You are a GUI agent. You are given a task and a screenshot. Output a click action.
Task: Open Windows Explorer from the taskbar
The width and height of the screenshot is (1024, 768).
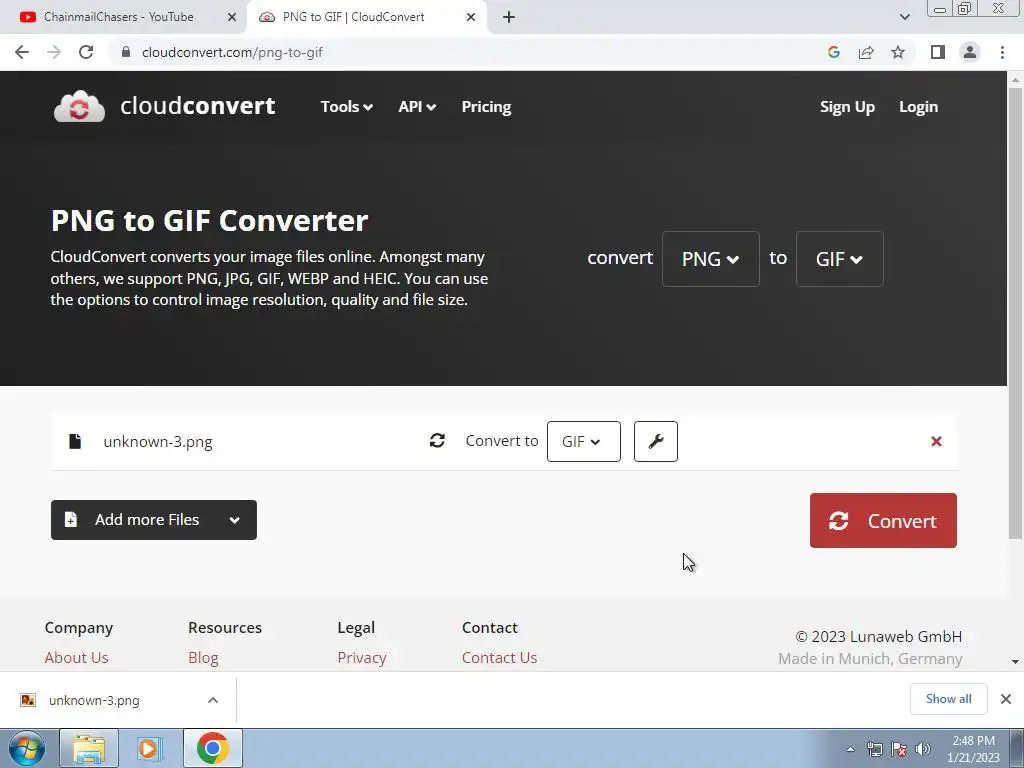89,748
